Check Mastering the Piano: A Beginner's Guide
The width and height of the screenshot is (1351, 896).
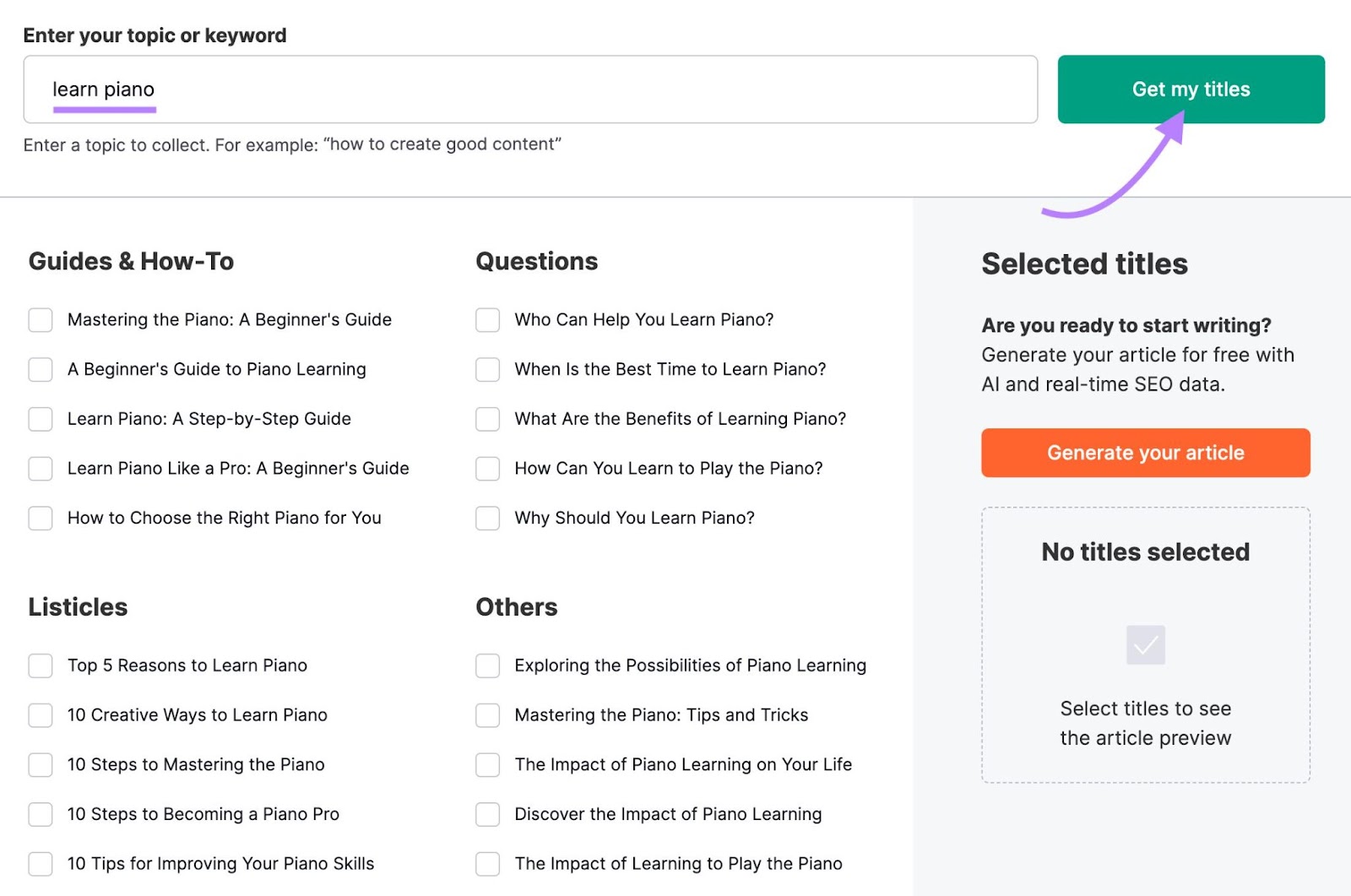tap(41, 320)
